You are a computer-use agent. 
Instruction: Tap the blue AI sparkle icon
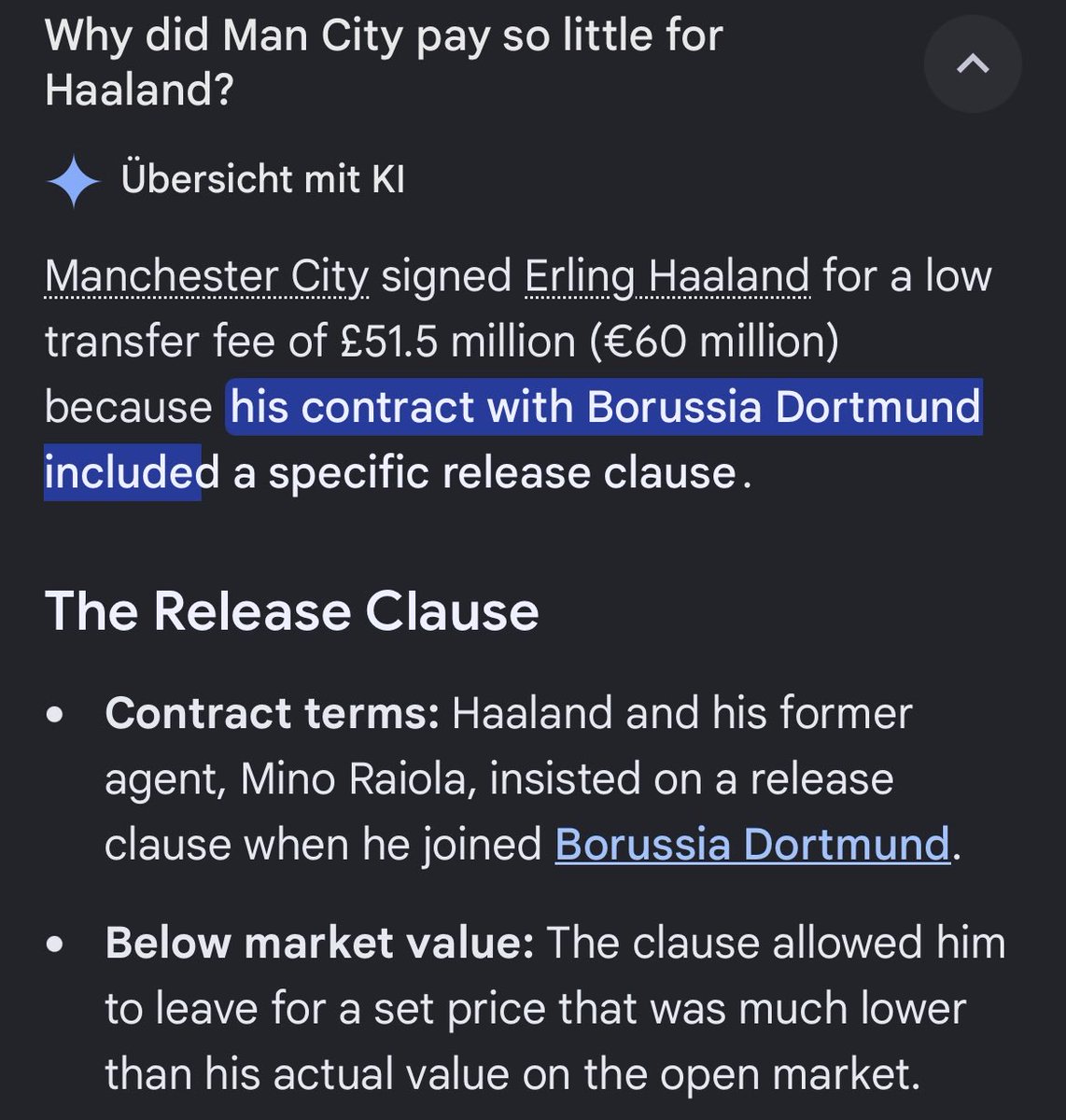tap(73, 180)
